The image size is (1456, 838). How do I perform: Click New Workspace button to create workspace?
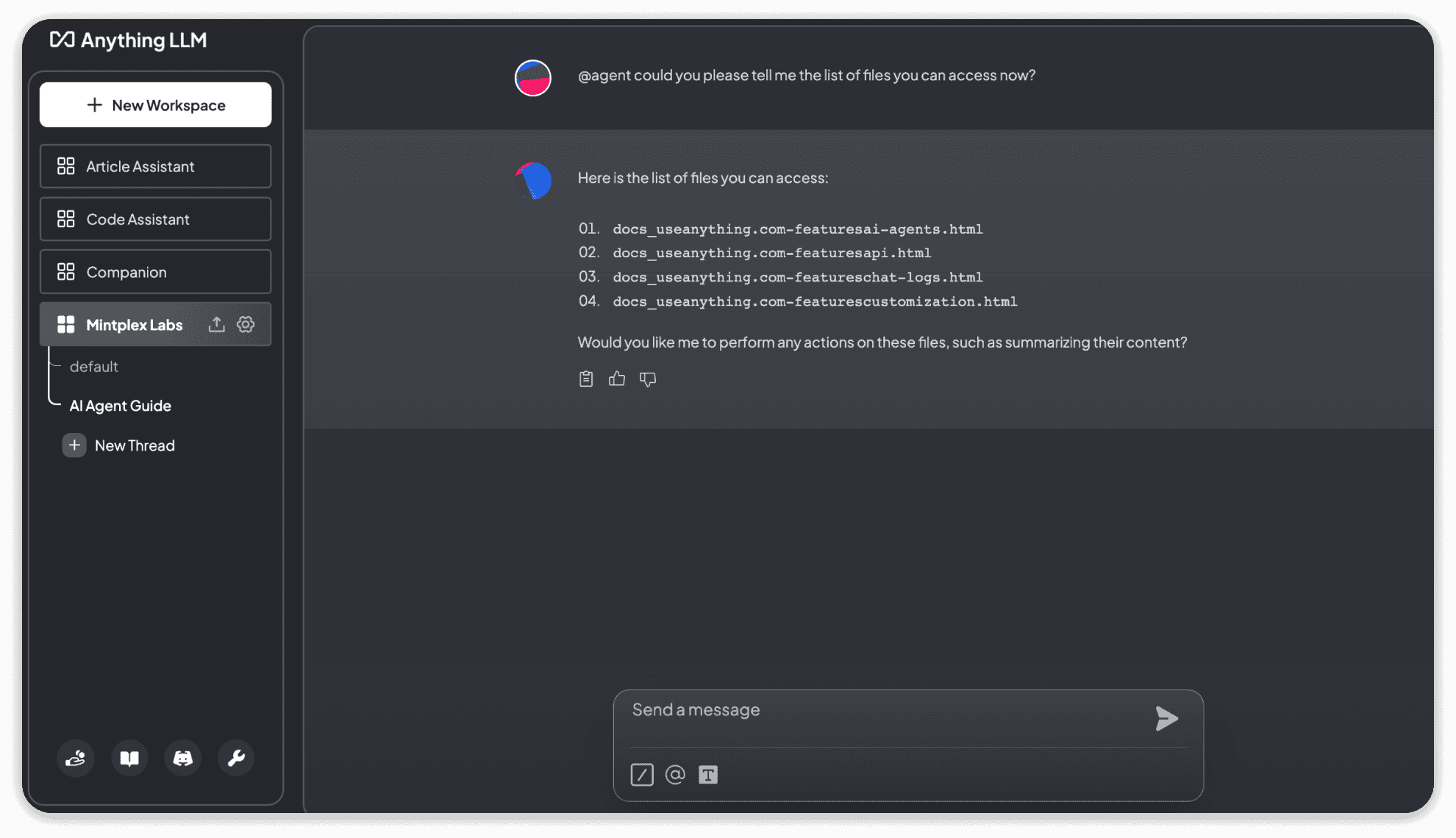155,103
